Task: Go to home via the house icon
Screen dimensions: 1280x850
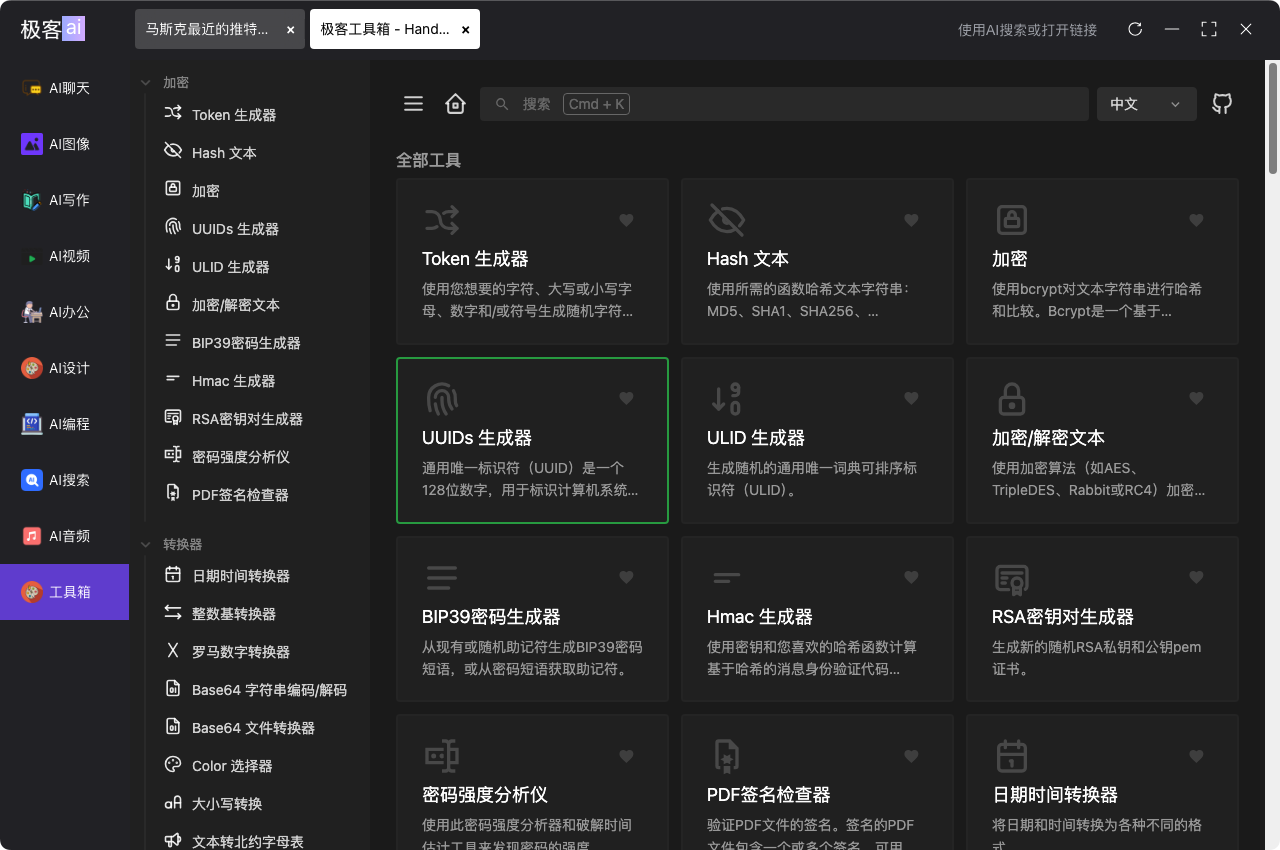Action: click(x=456, y=104)
